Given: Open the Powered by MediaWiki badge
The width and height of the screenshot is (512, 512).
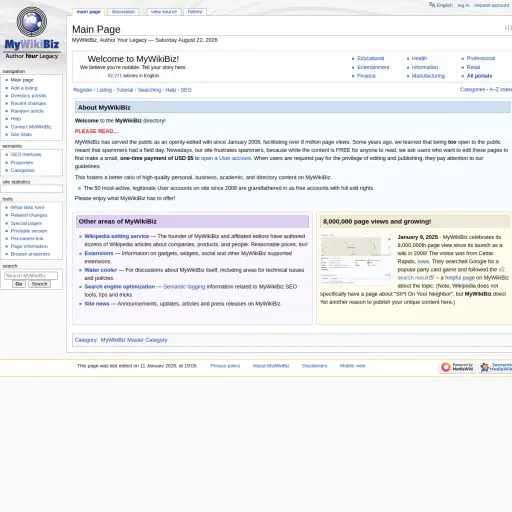Looking at the screenshot, I should pyautogui.click(x=457, y=367).
